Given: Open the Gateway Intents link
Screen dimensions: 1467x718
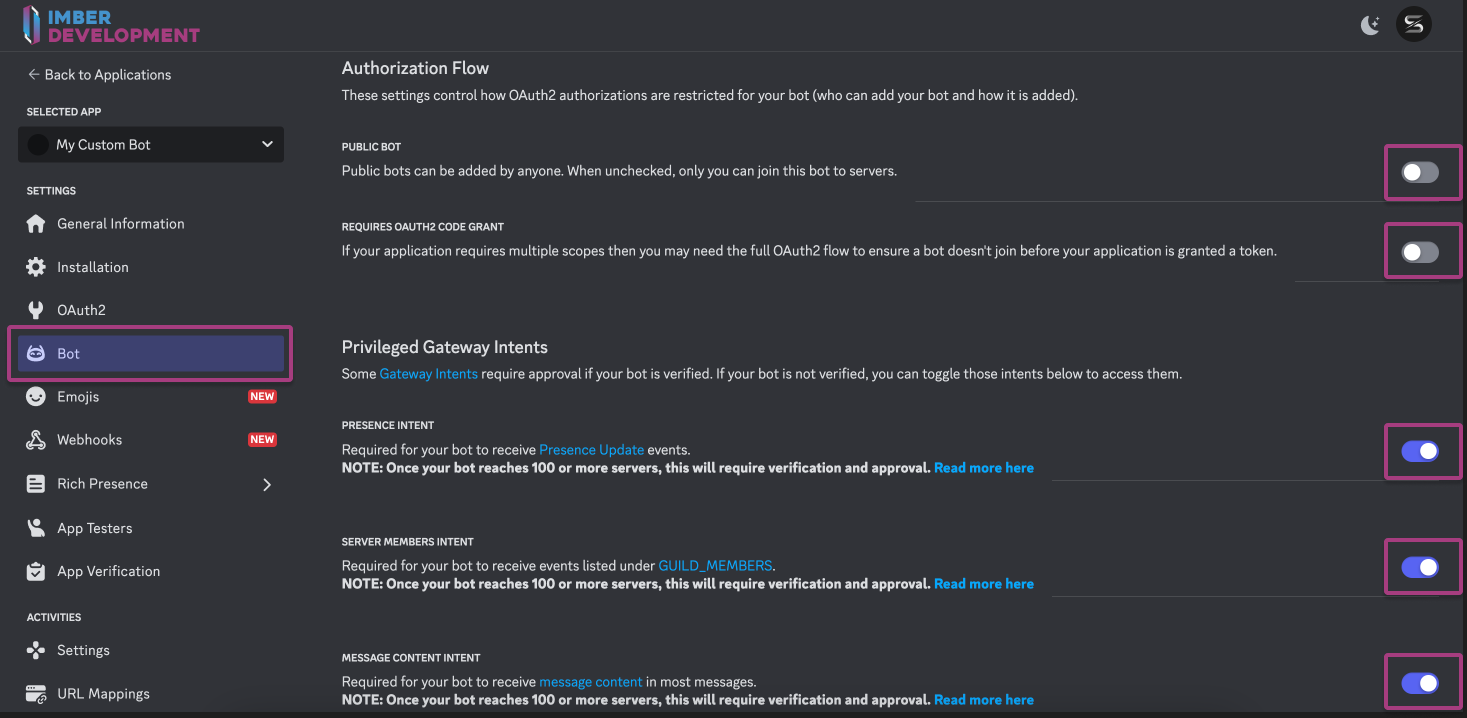Looking at the screenshot, I should point(428,374).
